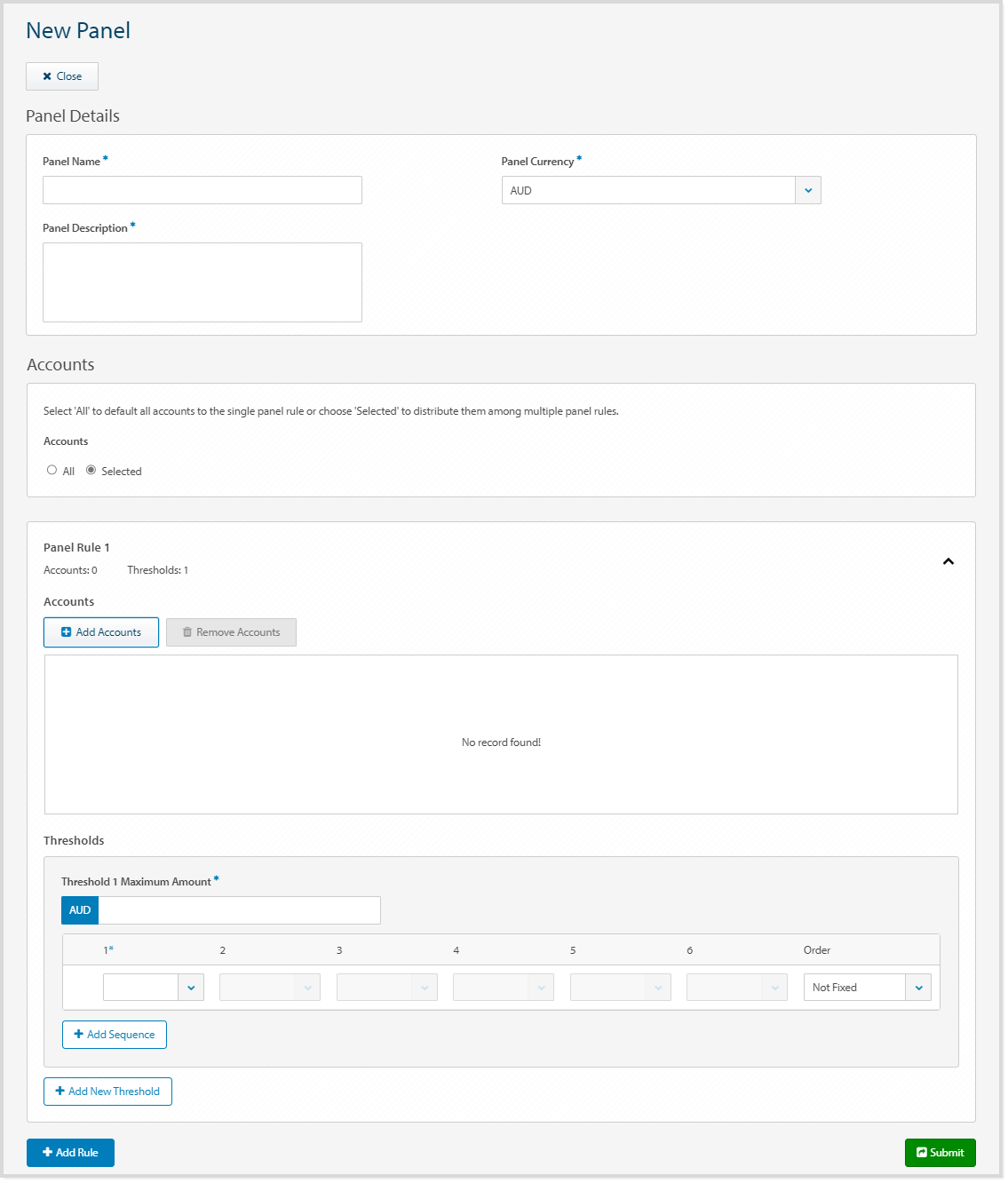Click Add Sequence plus button

115,1035
